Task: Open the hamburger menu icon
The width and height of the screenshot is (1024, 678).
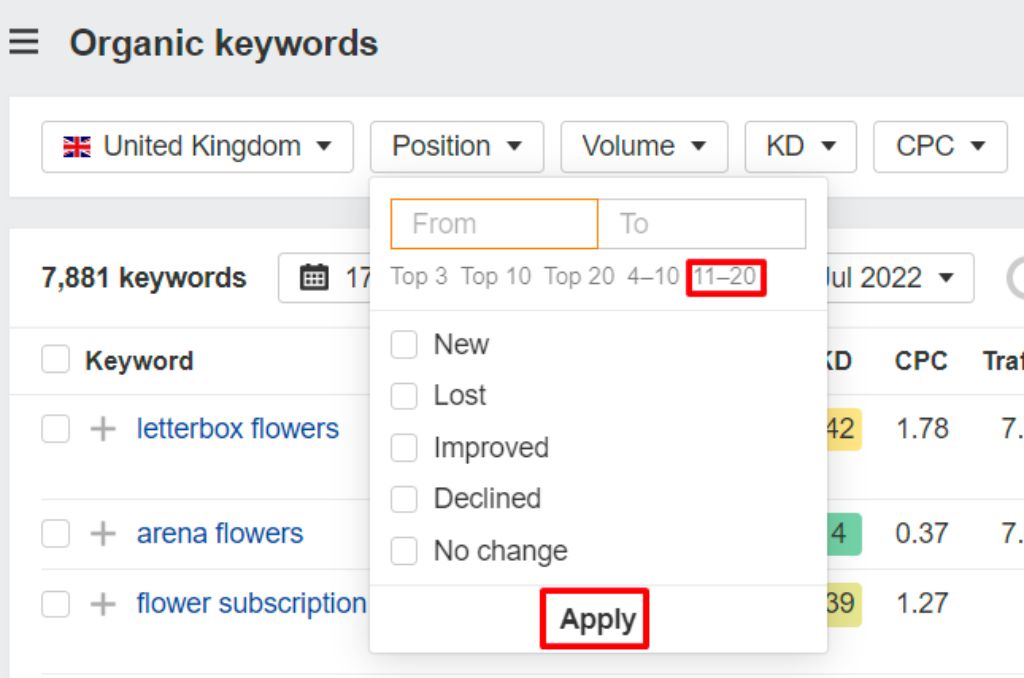Action: point(23,43)
